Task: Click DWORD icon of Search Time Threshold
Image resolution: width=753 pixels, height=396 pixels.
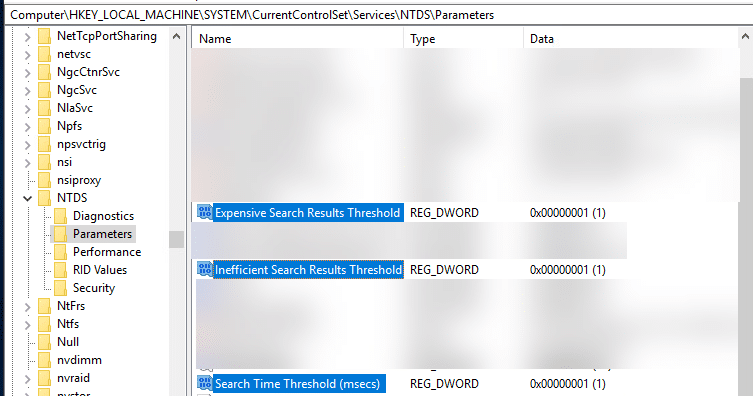Action: pos(205,383)
